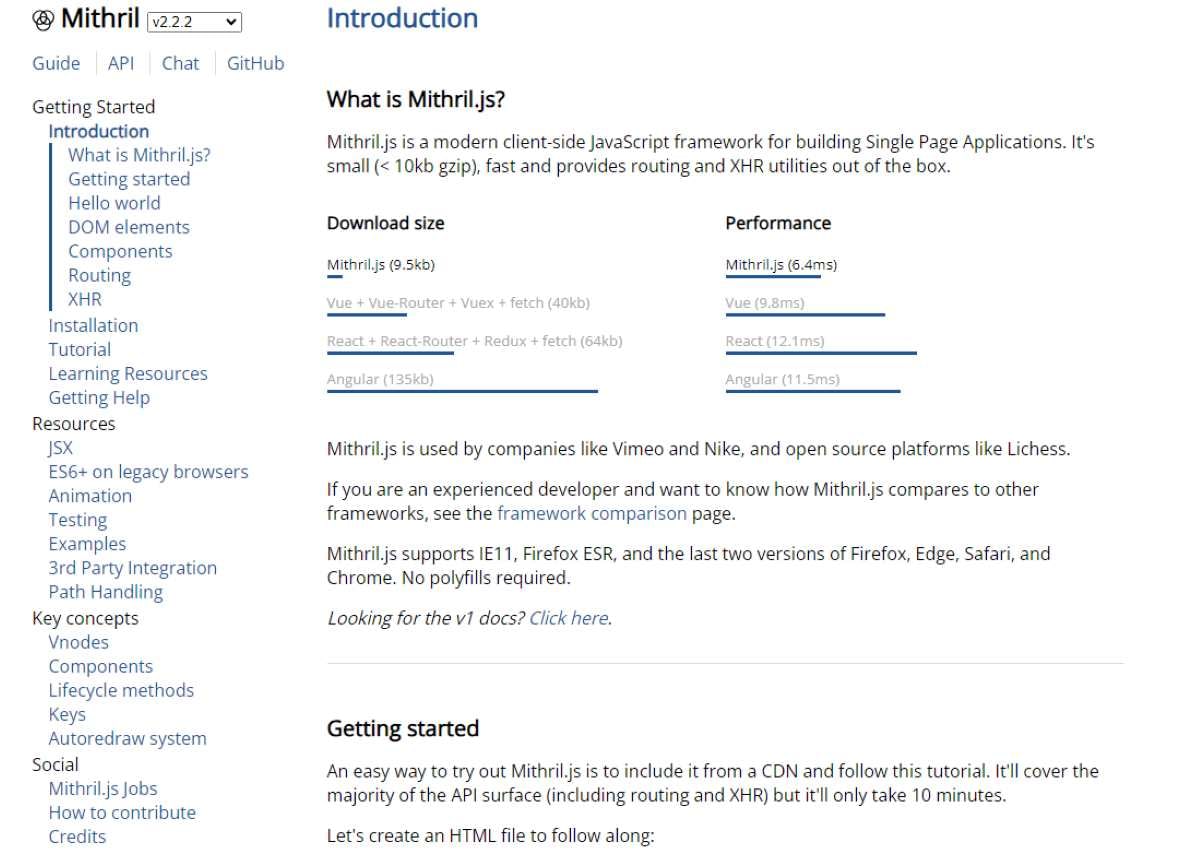
Task: Open Learning Resources
Action: (x=128, y=373)
